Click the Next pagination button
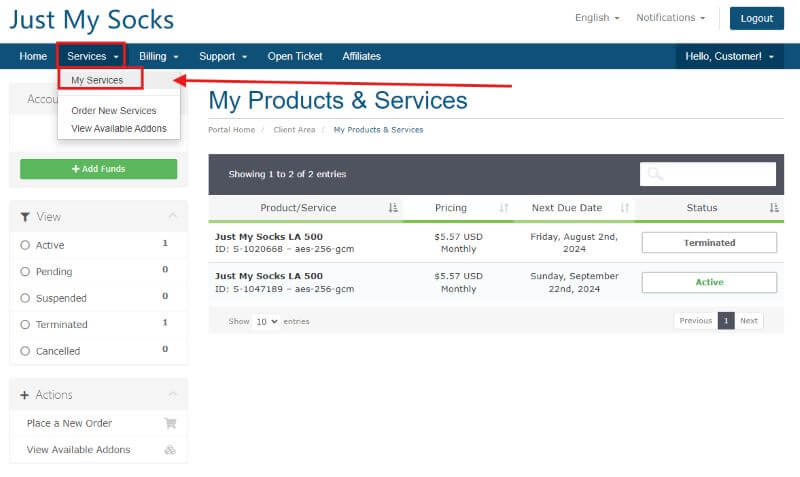 point(748,321)
